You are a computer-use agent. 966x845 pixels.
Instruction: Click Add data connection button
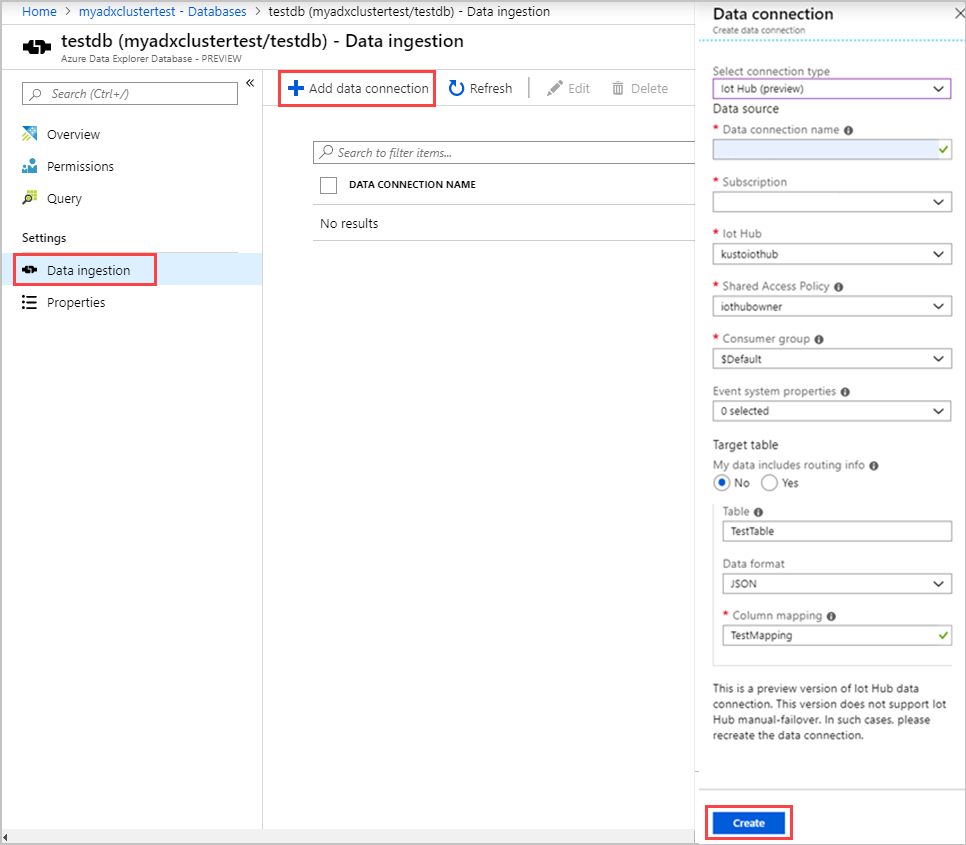(x=357, y=88)
